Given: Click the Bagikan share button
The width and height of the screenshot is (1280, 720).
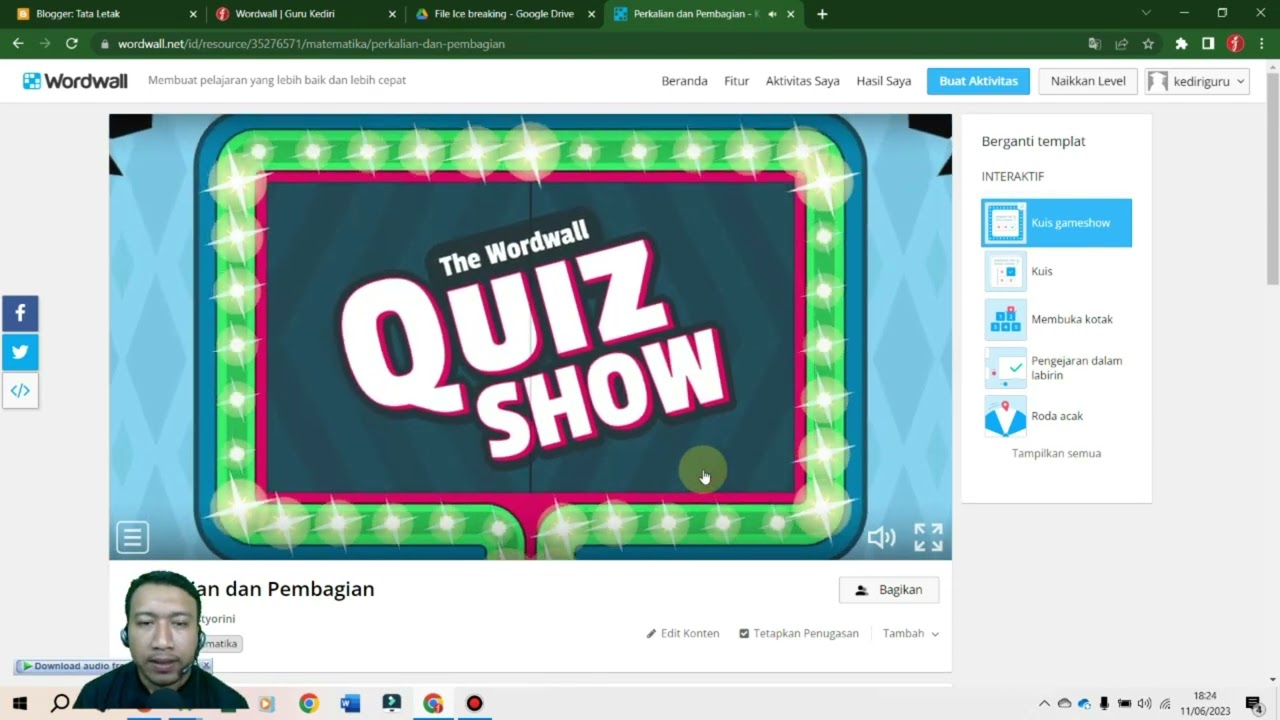Looking at the screenshot, I should tap(889, 590).
